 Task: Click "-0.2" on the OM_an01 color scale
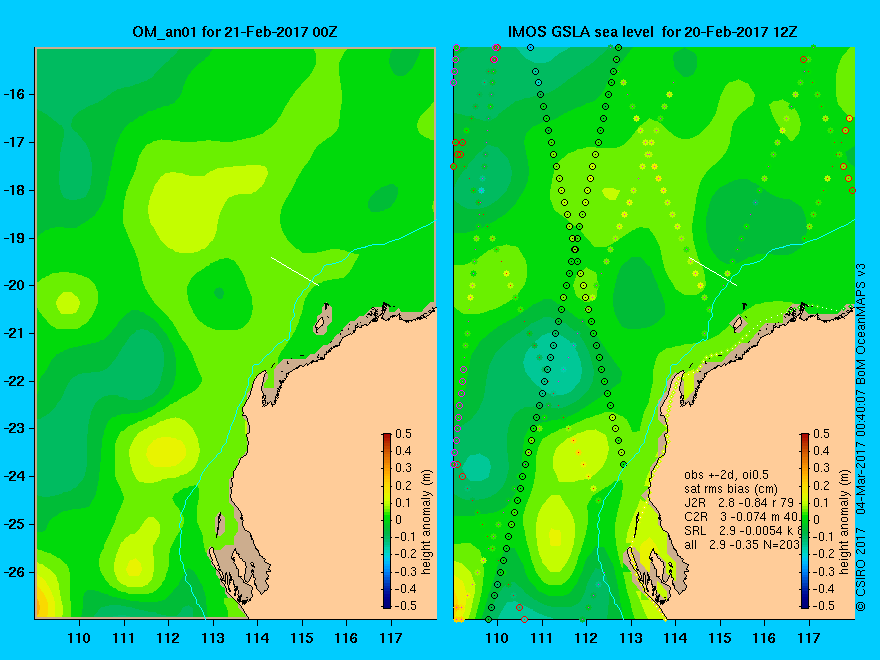click(406, 554)
